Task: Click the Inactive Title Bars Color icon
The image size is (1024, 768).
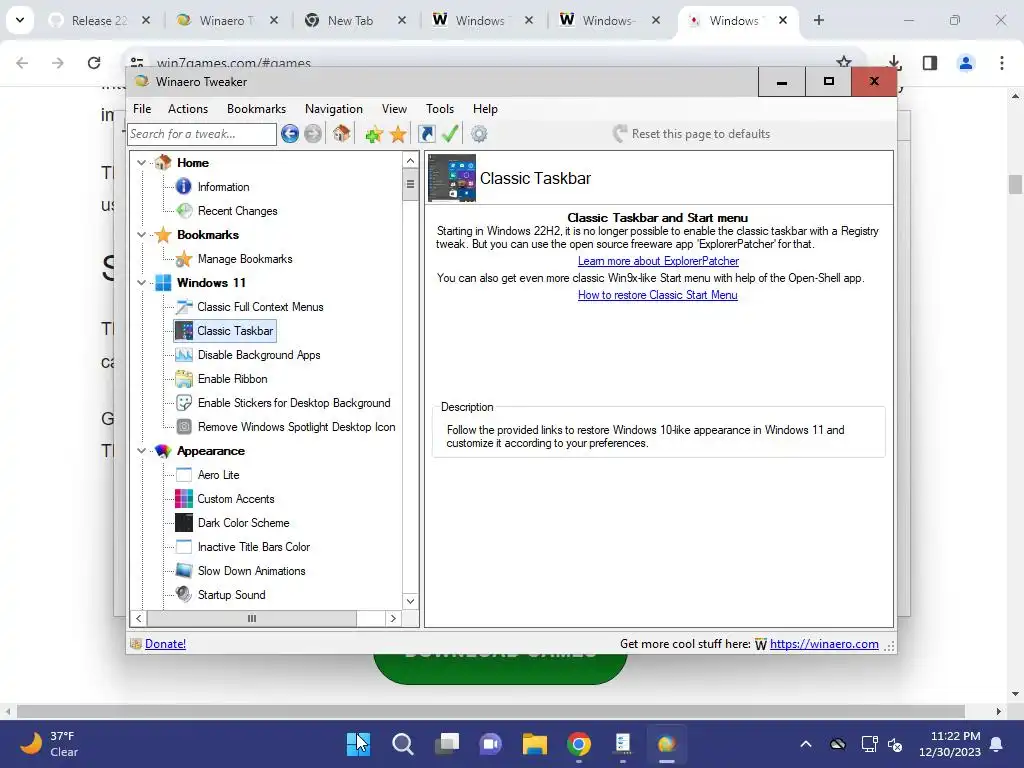Action: pos(184,547)
